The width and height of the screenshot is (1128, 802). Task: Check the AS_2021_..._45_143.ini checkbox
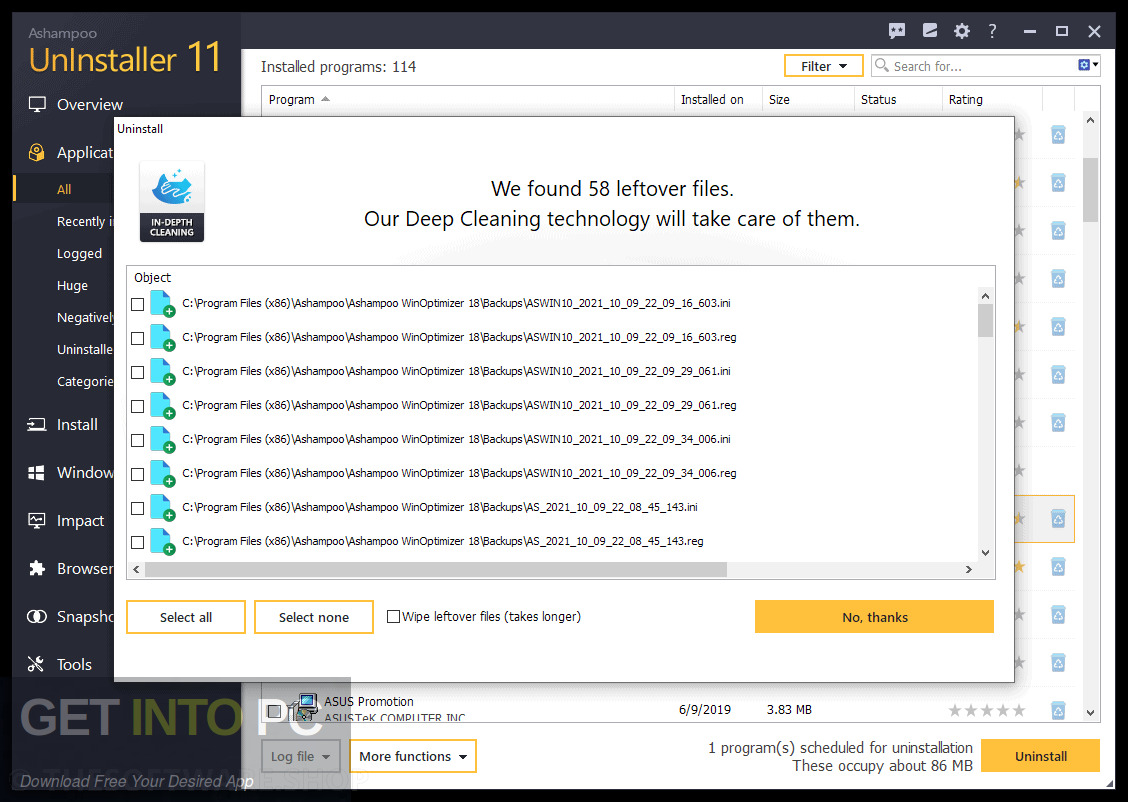[137, 509]
